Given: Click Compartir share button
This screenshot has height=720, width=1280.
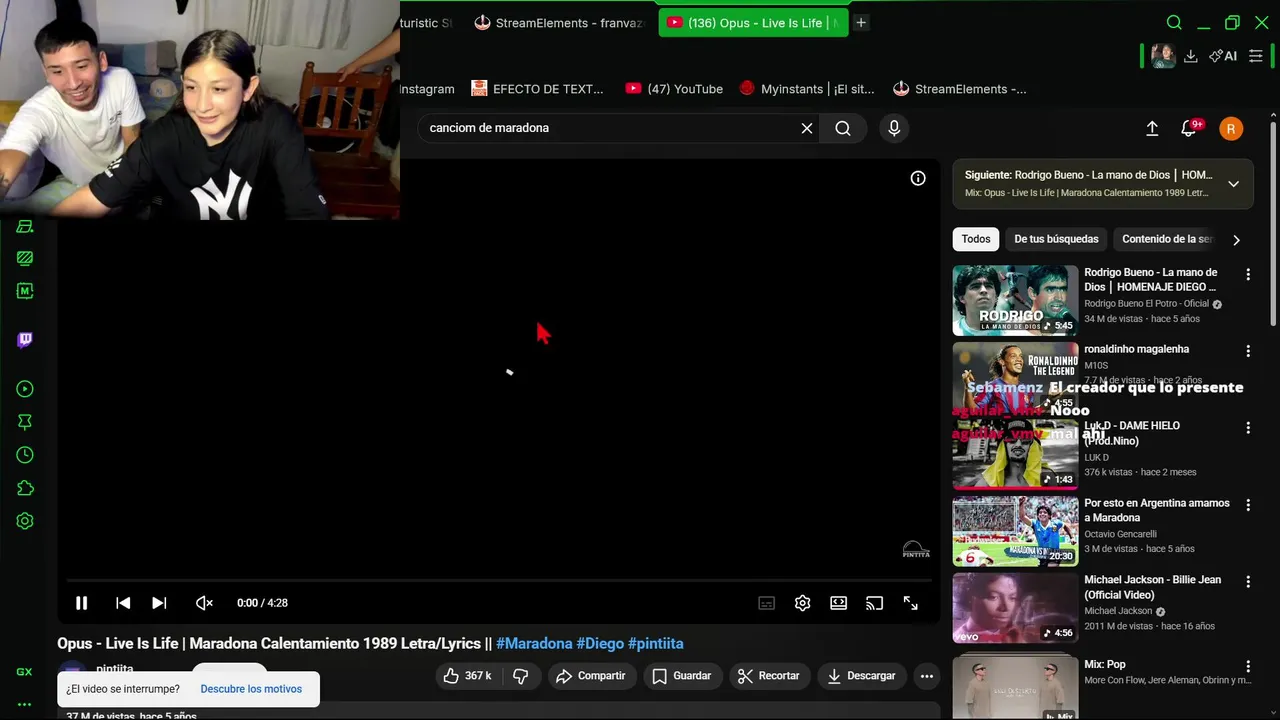Looking at the screenshot, I should 591,676.
